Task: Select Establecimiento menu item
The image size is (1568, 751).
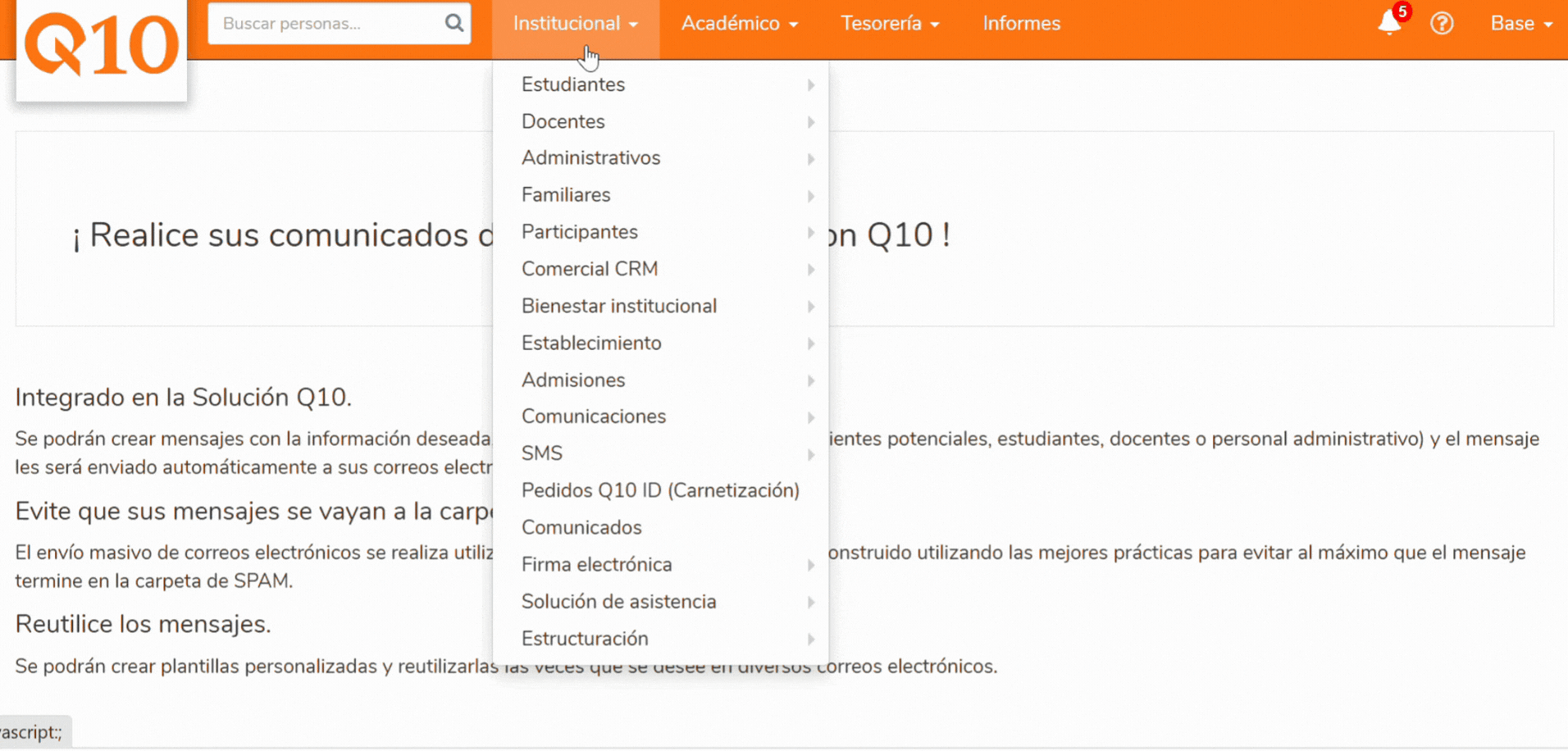Action: [x=661, y=343]
